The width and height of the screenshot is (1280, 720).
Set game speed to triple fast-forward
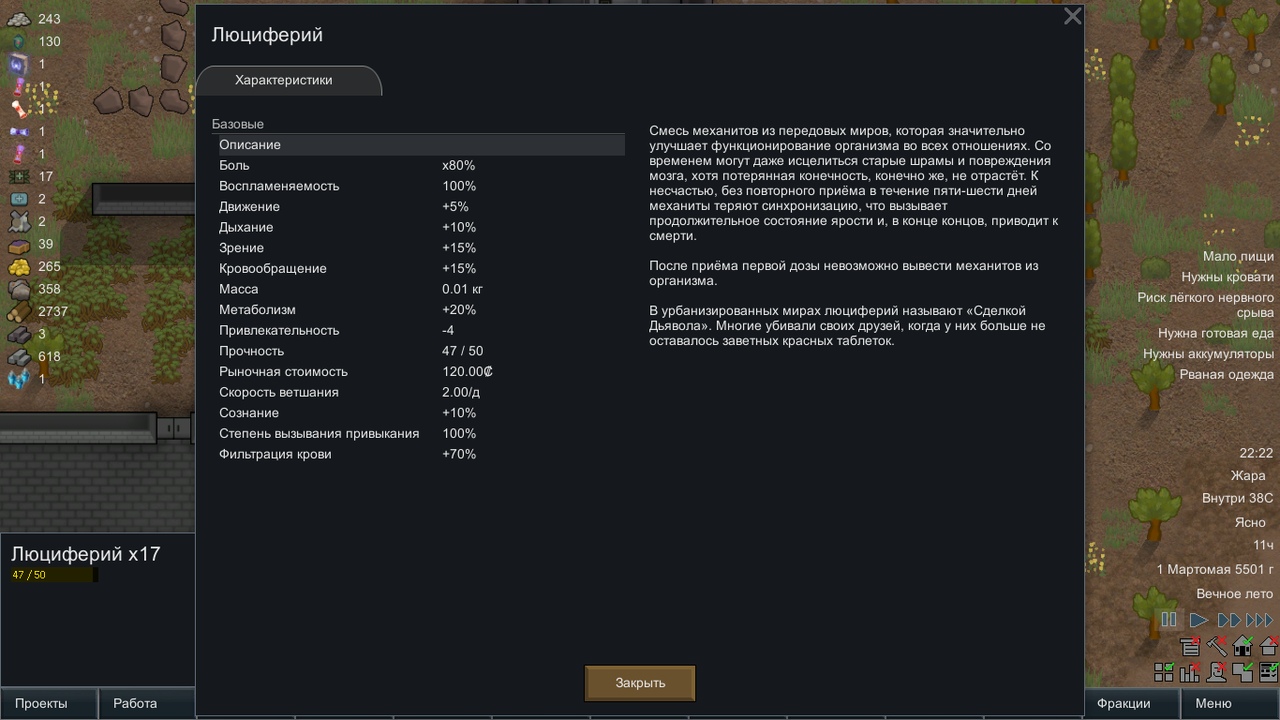click(x=1260, y=620)
